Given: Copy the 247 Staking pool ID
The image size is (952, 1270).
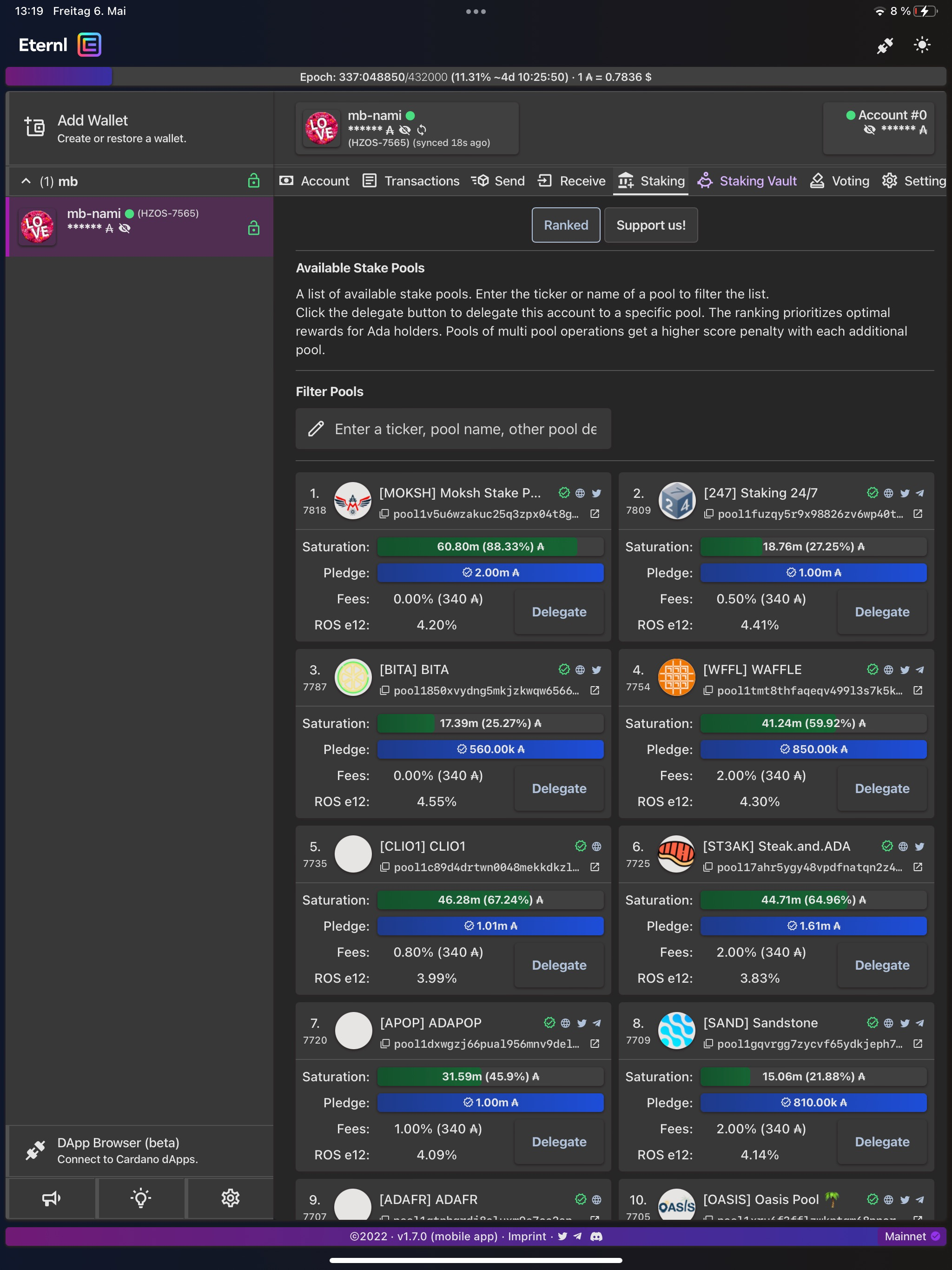Looking at the screenshot, I should tap(709, 514).
